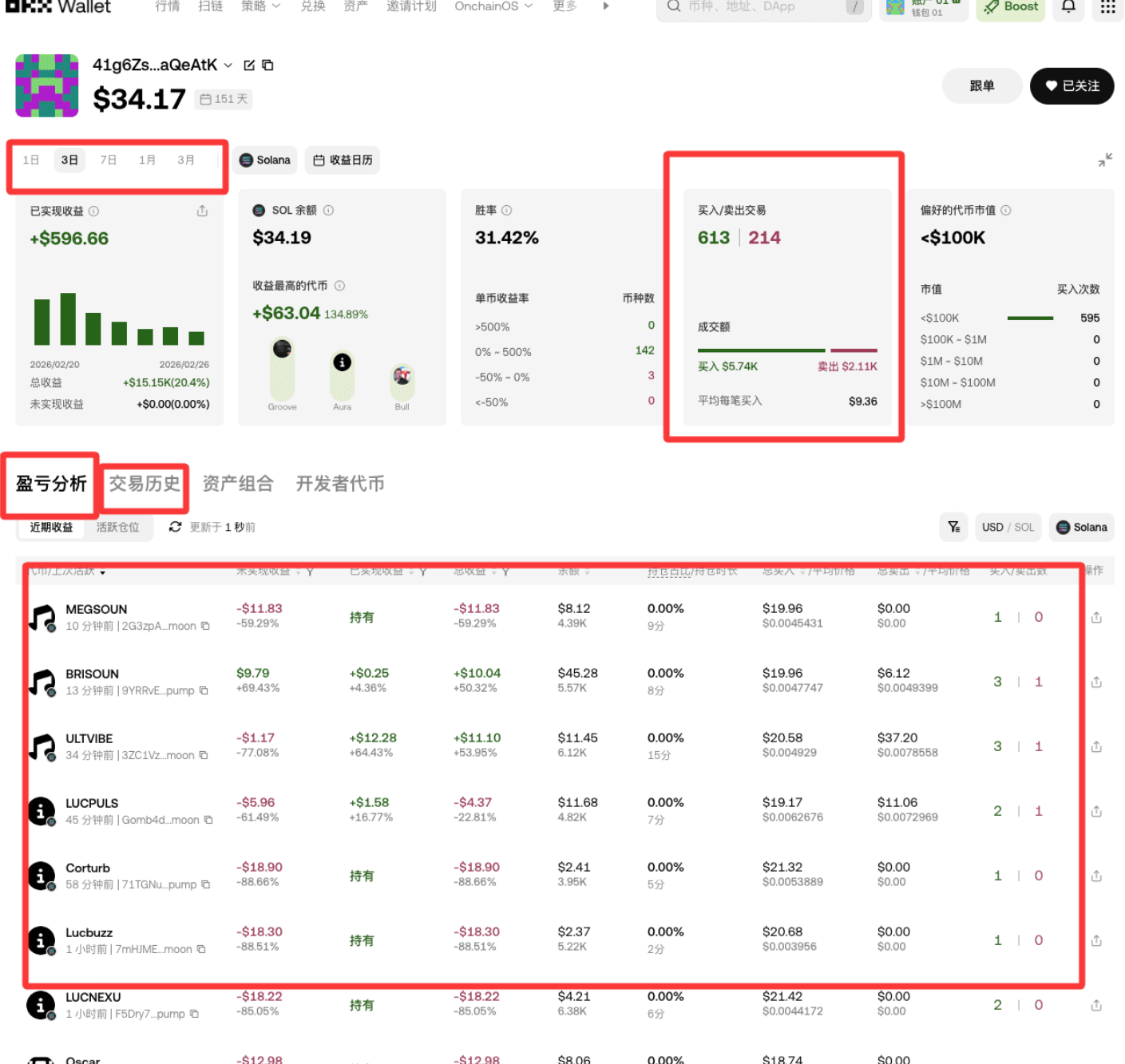Screen dimensions: 1125x1064
Task: Expand the wallet address dropdown chevron
Action: click(228, 65)
